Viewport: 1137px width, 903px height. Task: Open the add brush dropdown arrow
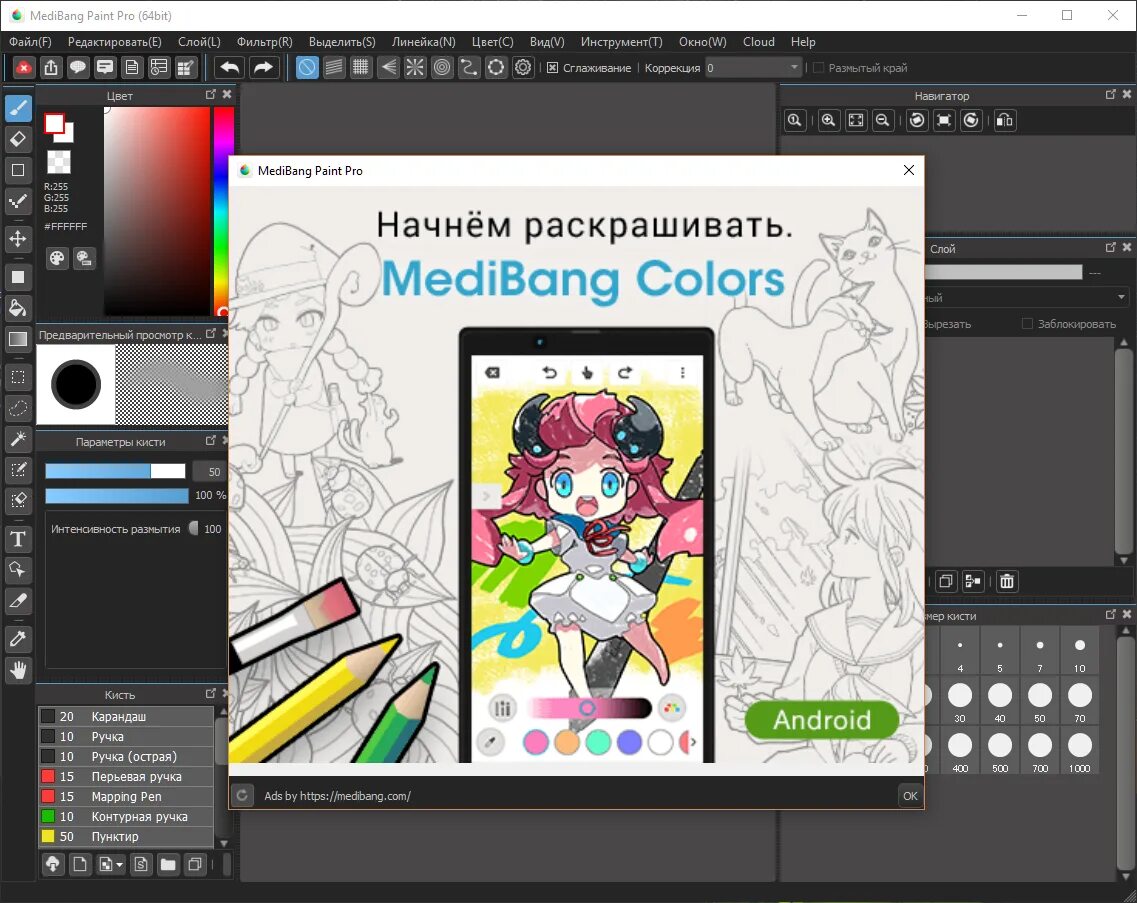[x=120, y=865]
